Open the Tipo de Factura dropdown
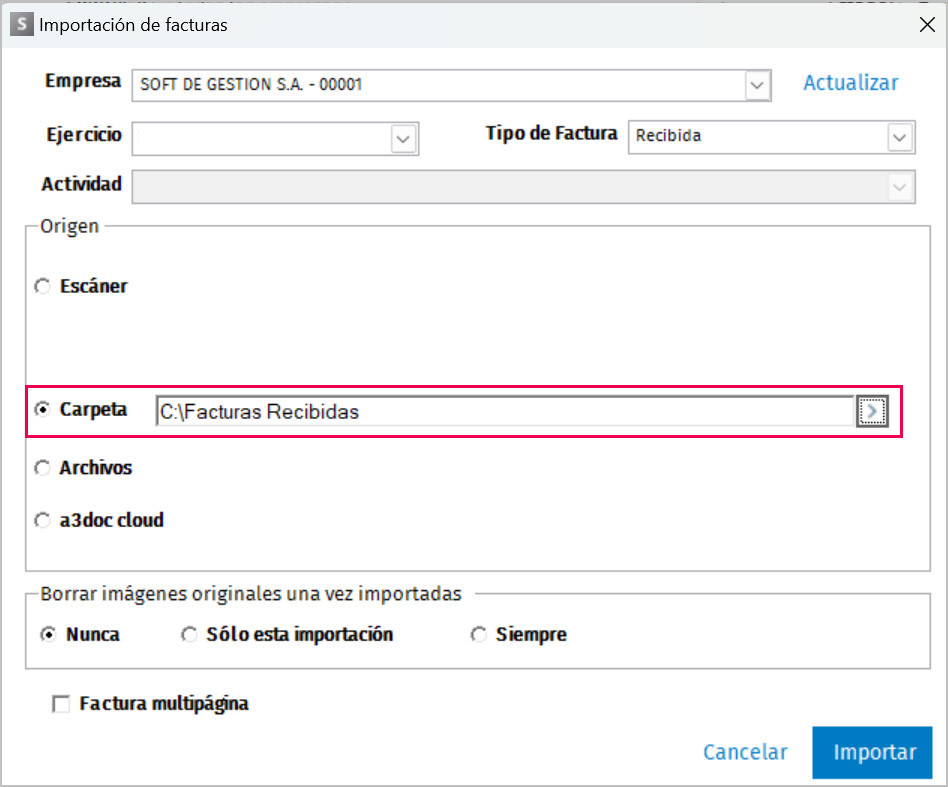The width and height of the screenshot is (948, 787). click(900, 137)
